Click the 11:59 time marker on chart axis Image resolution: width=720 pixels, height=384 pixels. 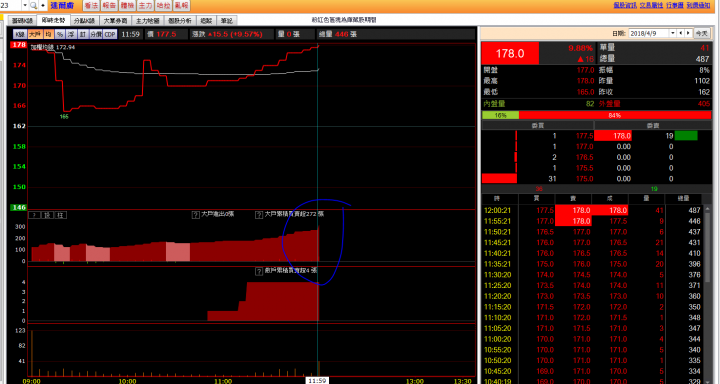(x=317, y=380)
